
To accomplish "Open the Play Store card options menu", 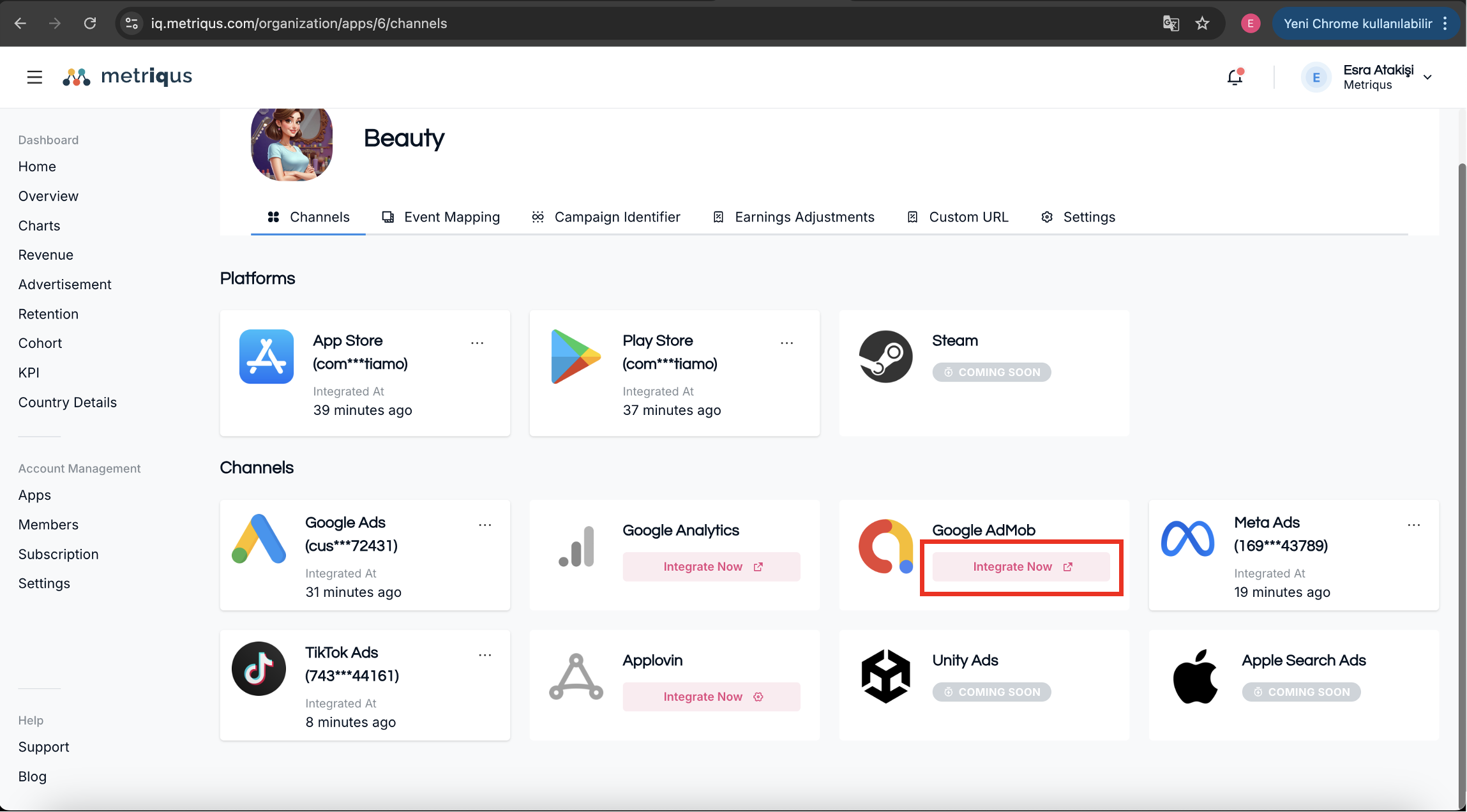I will click(786, 343).
